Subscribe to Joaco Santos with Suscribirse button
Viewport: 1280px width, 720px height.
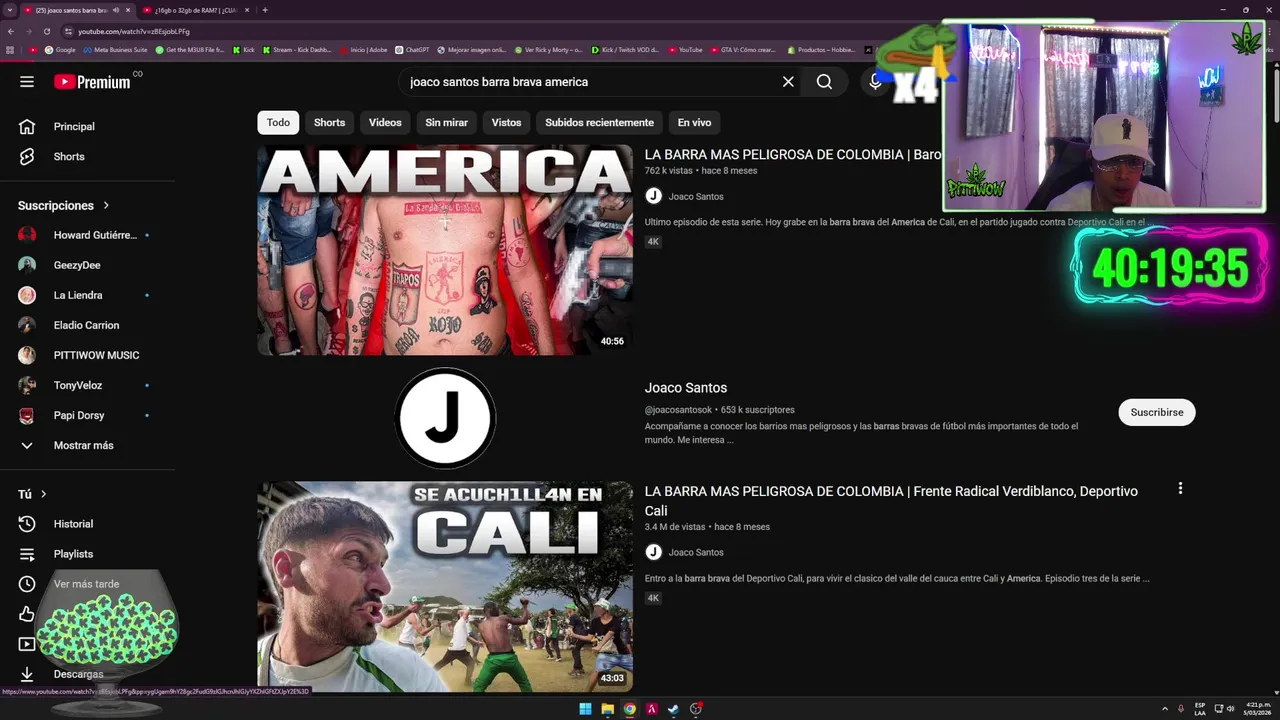(1157, 412)
